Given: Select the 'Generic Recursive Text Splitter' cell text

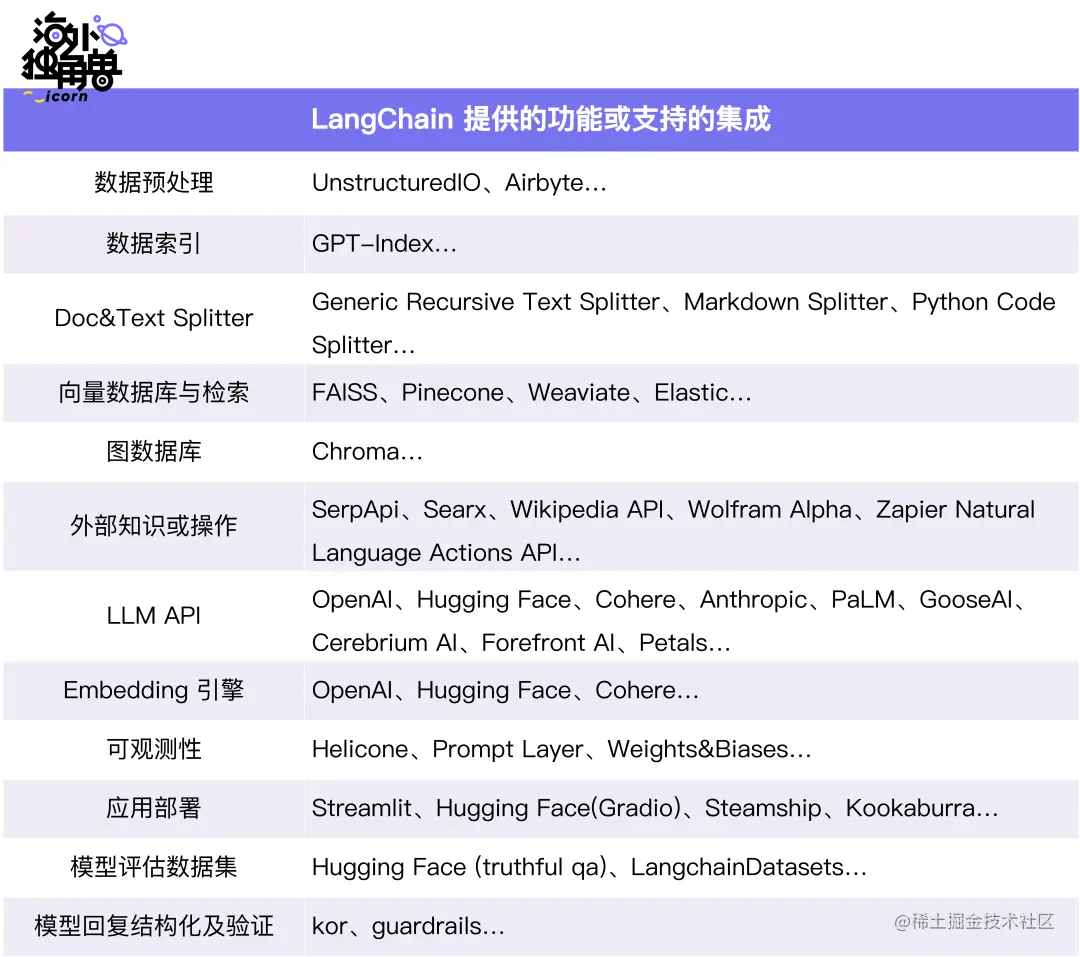Looking at the screenshot, I should click(486, 302).
